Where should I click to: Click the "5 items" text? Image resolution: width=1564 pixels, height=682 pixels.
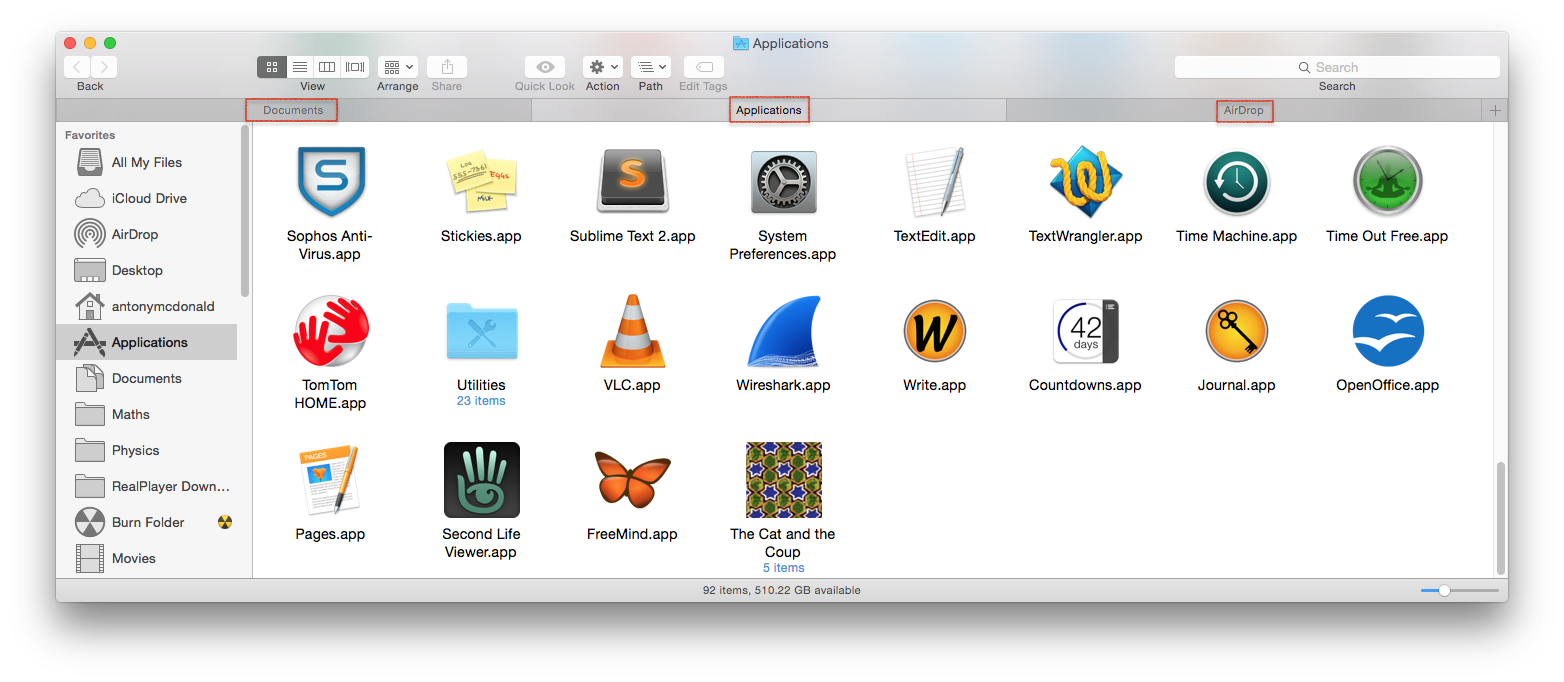click(783, 568)
